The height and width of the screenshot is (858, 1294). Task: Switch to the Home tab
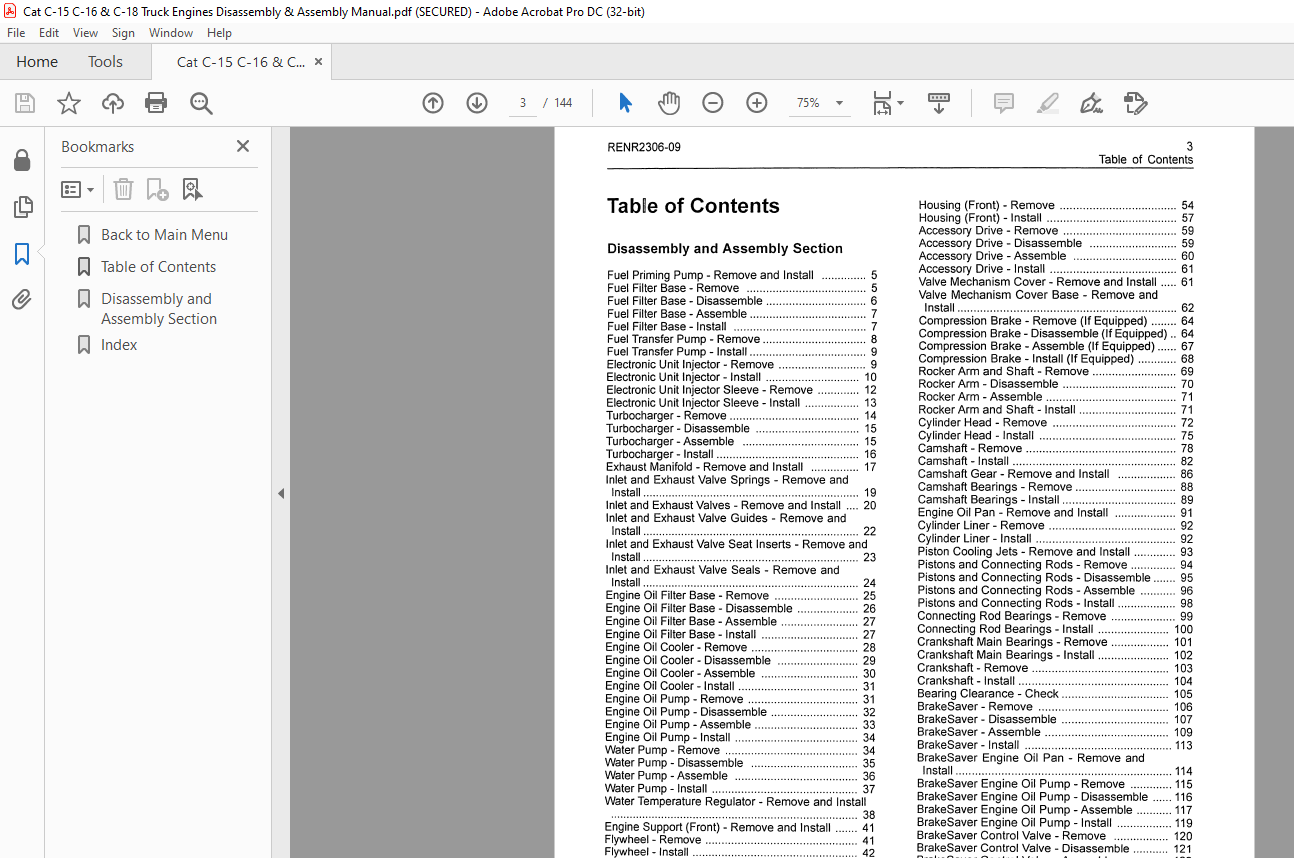pos(37,62)
